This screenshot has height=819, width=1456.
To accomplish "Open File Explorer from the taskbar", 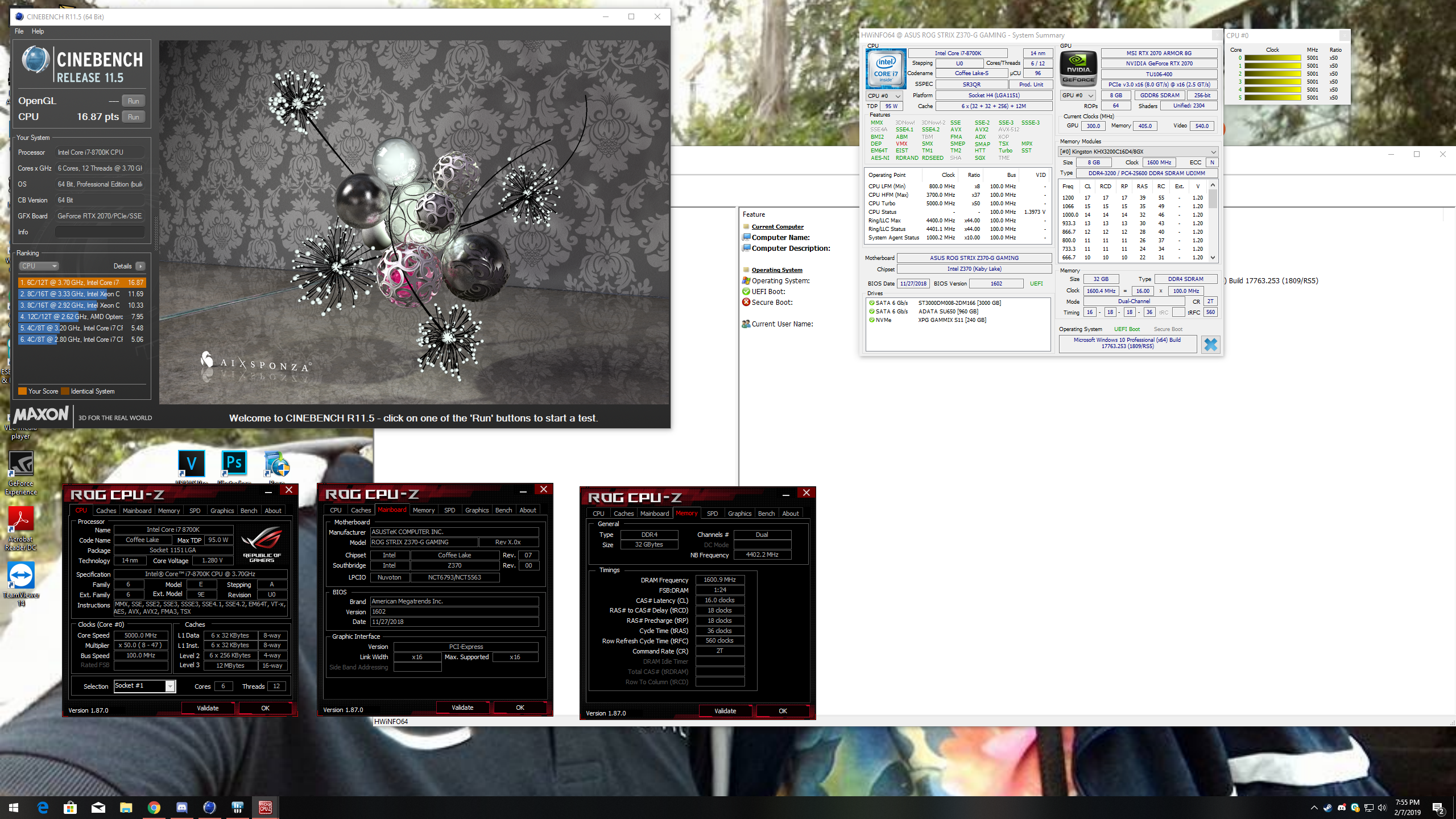I will click(x=126, y=807).
